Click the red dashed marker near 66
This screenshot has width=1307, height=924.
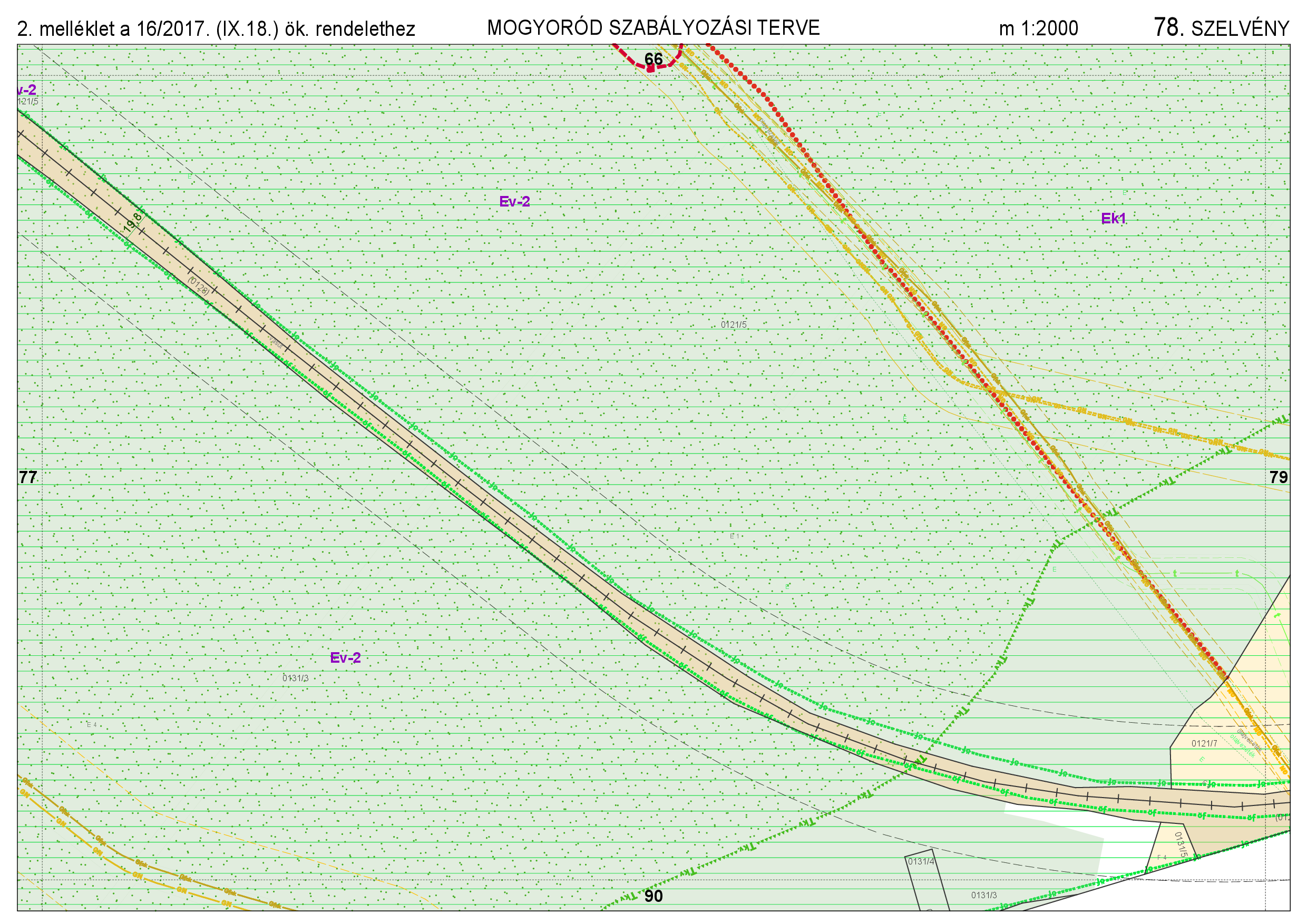click(650, 69)
